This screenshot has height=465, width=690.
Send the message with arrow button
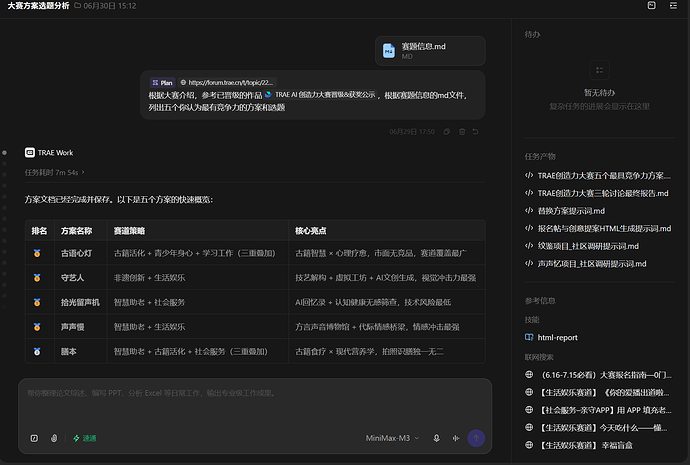(x=476, y=438)
